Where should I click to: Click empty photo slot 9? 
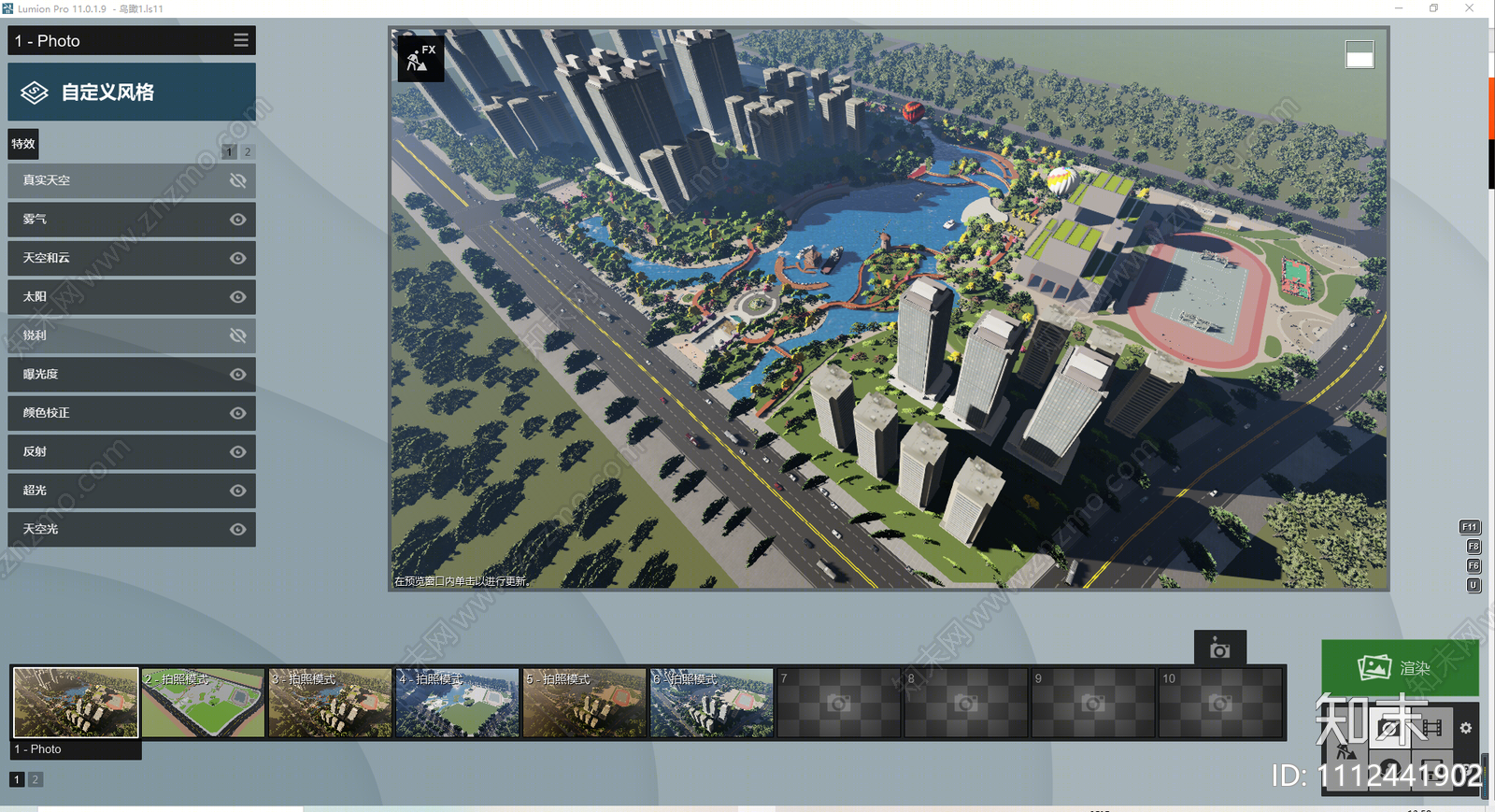[x=1092, y=703]
